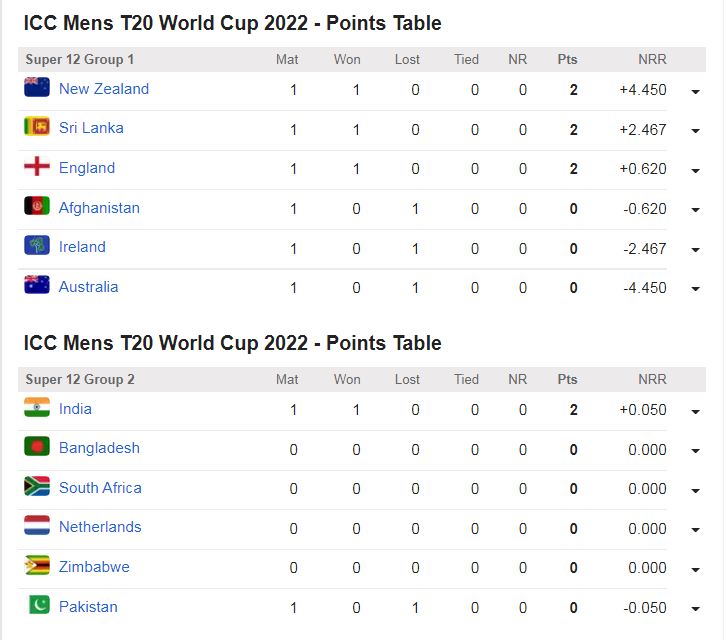This screenshot has width=724, height=640.
Task: Expand the India row details arrow
Action: point(695,412)
